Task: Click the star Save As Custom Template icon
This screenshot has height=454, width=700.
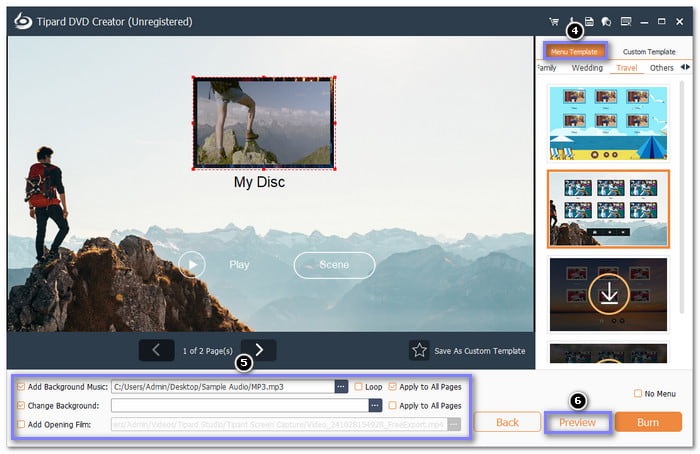Action: (x=420, y=350)
